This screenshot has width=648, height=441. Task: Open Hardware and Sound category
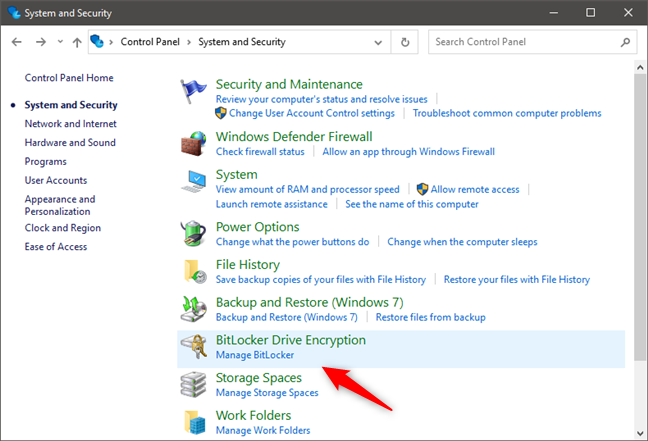click(x=70, y=143)
